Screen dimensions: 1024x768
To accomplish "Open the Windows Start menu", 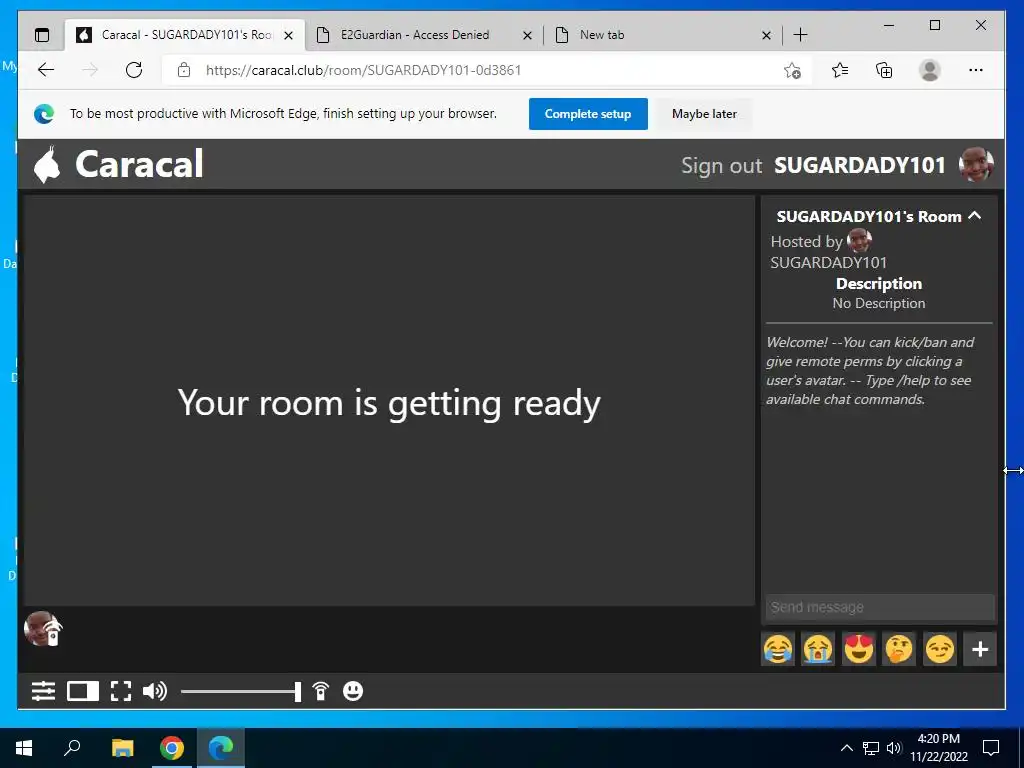I will click(x=24, y=748).
